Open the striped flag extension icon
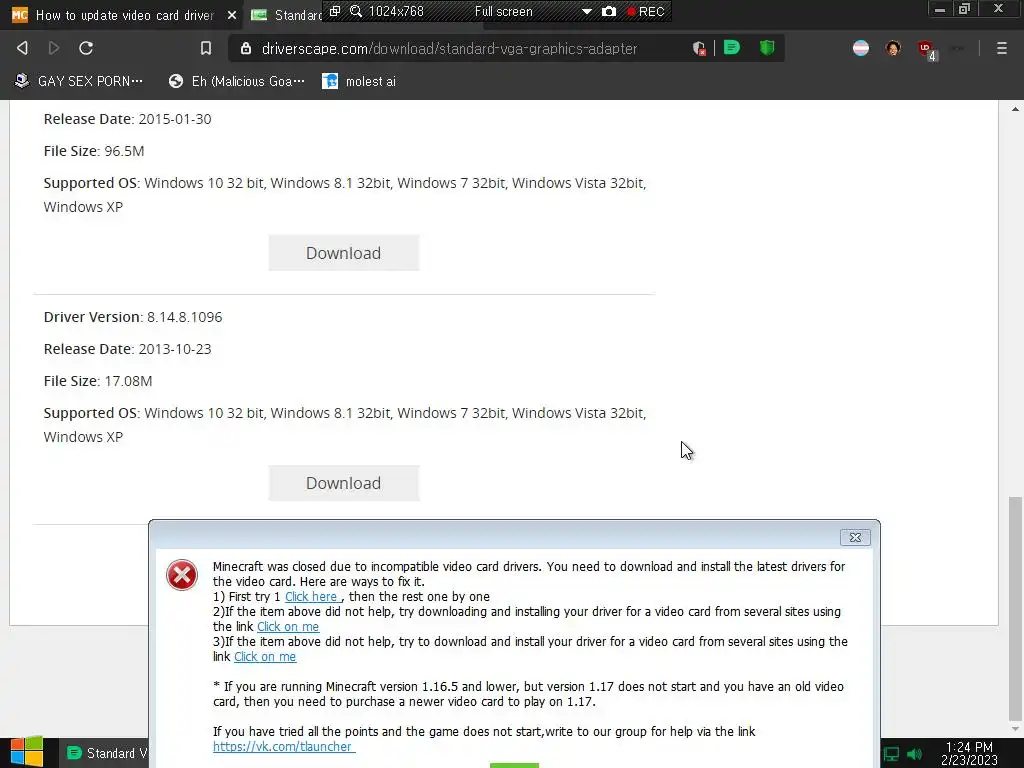The image size is (1024, 768). 861,48
